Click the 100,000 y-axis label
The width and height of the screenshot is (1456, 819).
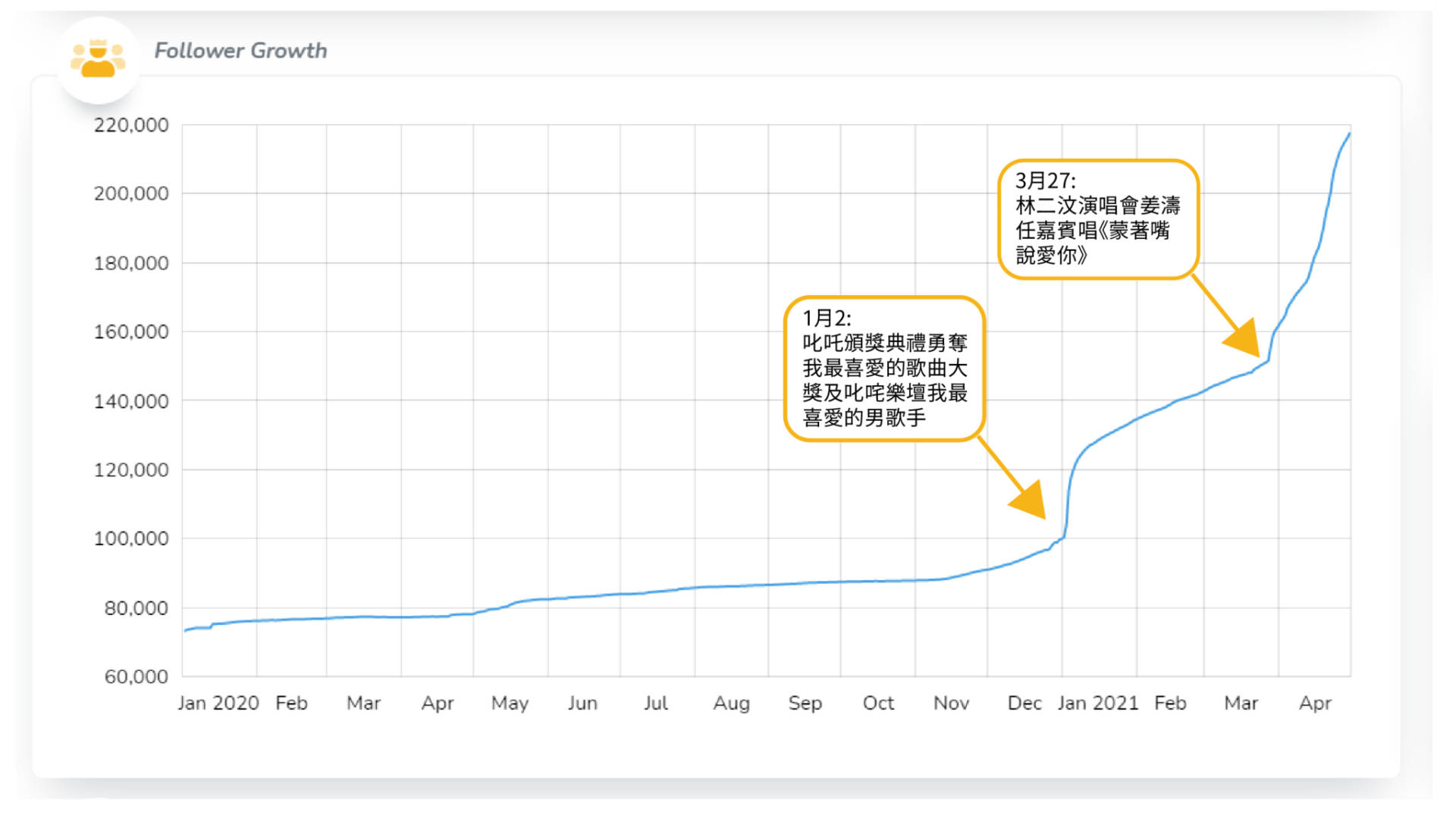click(x=131, y=538)
